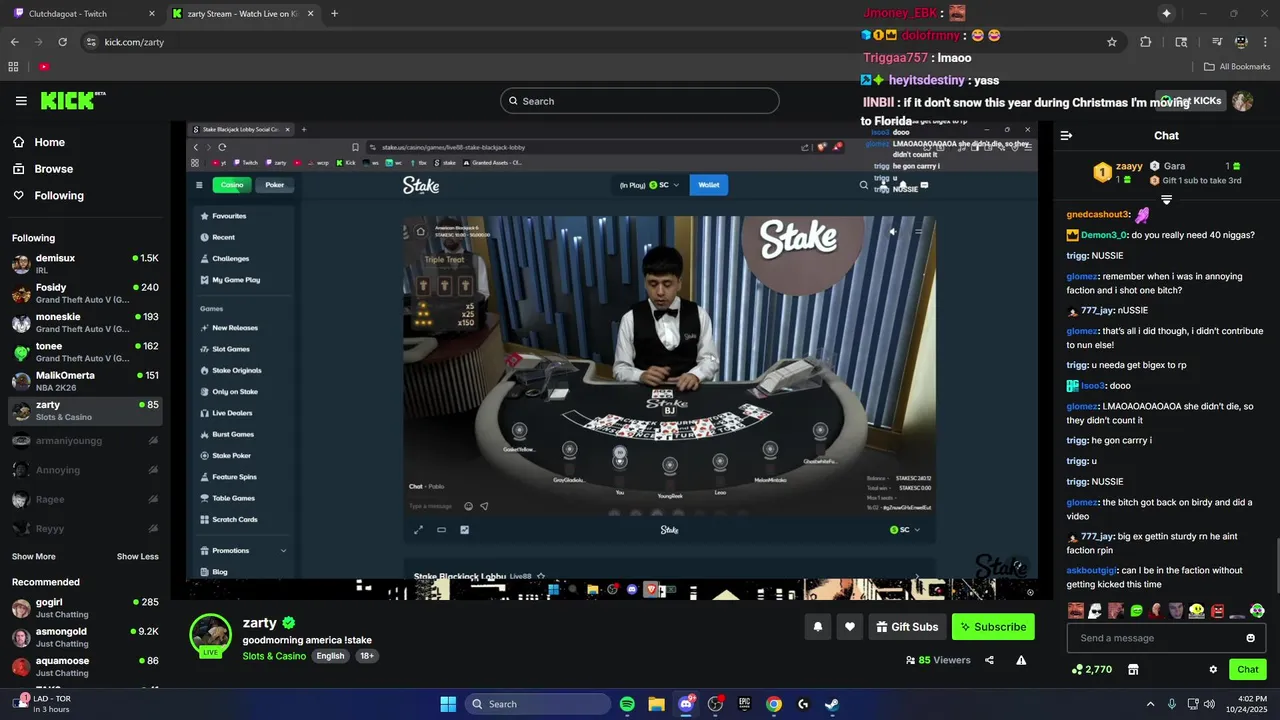Screen dimensions: 1280x720
Task: Click the red angry face emote
Action: [x=1218, y=610]
